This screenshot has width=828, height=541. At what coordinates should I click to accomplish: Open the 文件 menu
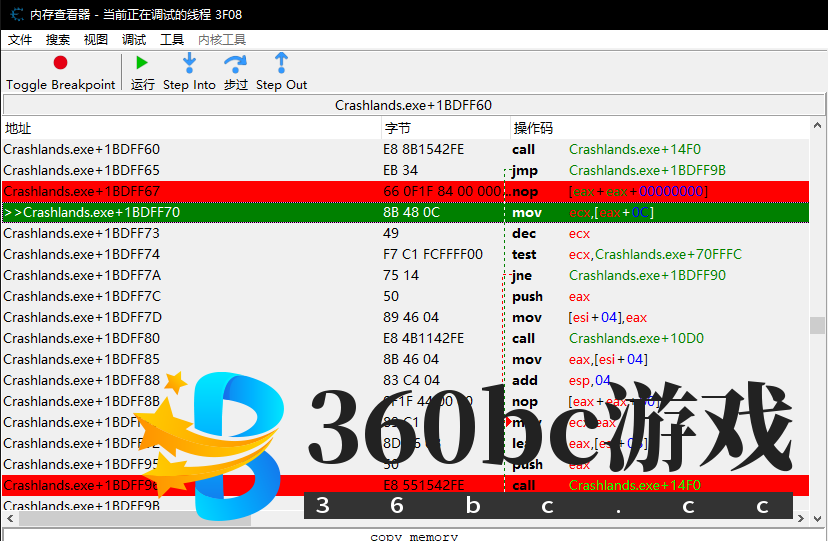coord(20,40)
